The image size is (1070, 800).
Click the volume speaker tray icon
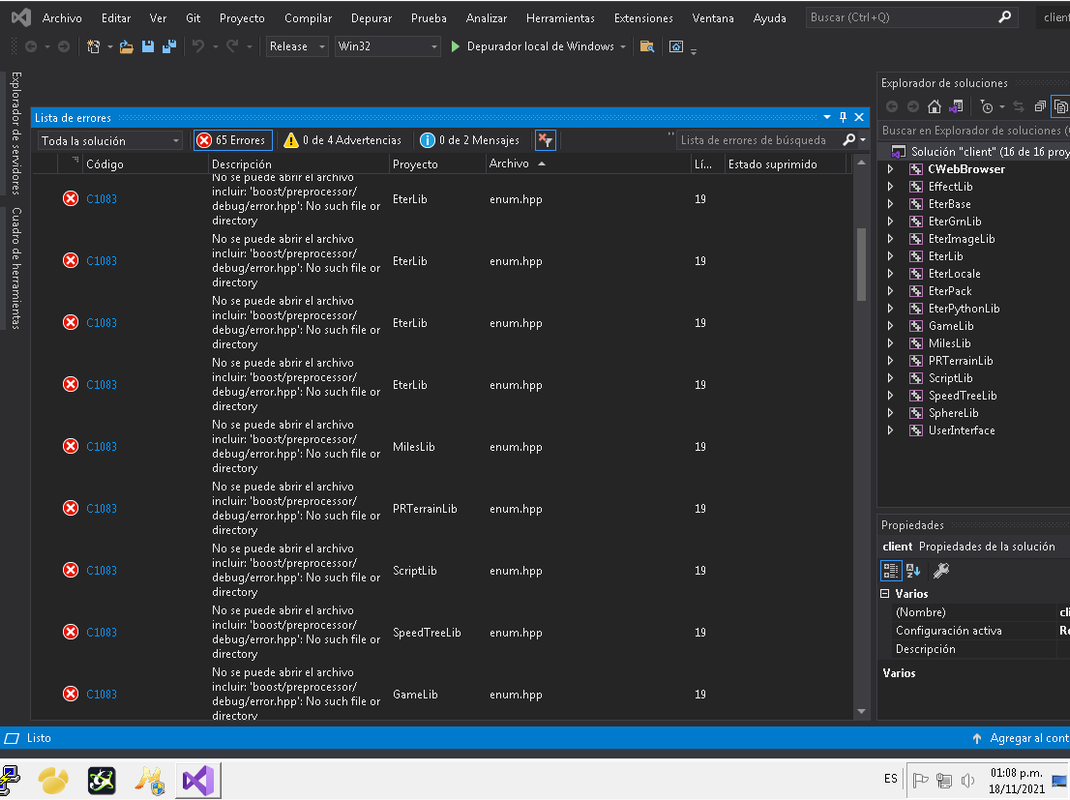967,780
